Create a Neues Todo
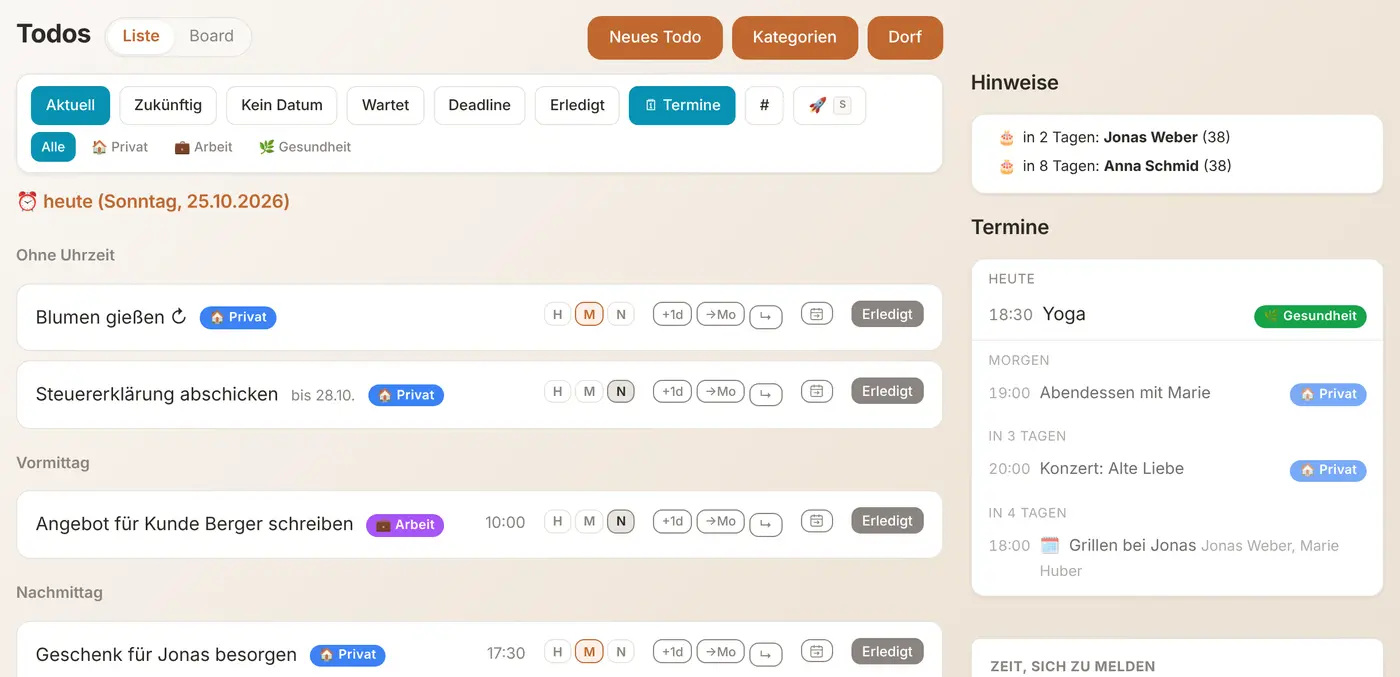Screen dimensions: 1400x677 click(x=655, y=37)
